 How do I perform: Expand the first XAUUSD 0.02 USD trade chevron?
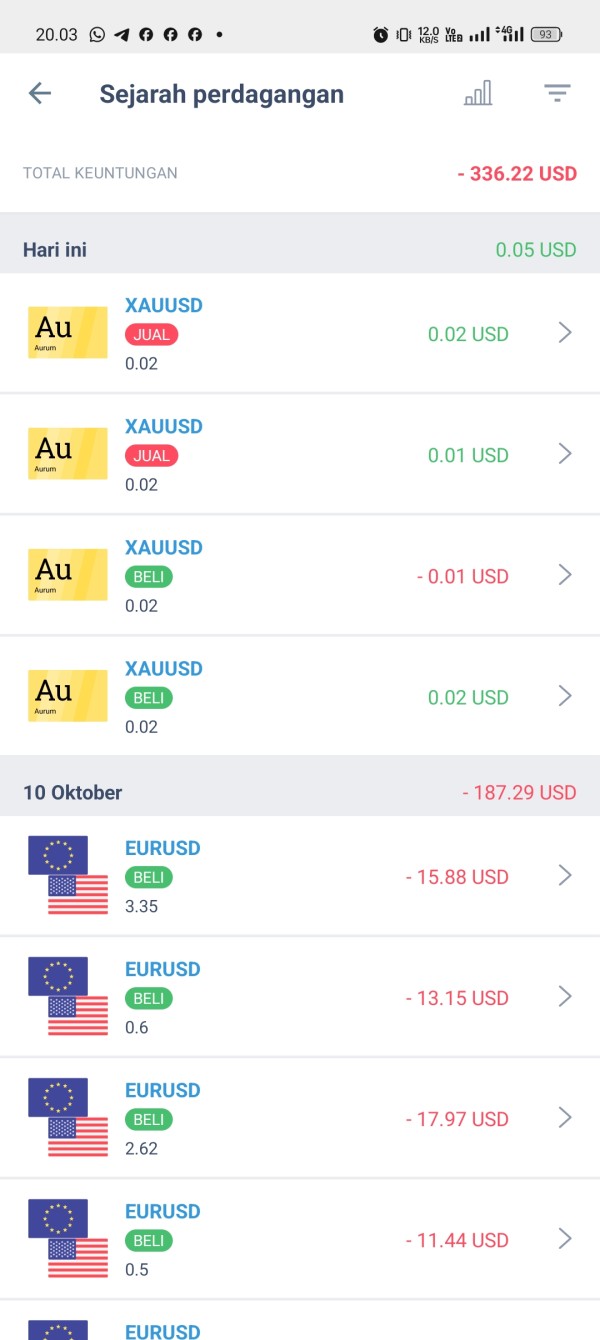pyautogui.click(x=565, y=333)
